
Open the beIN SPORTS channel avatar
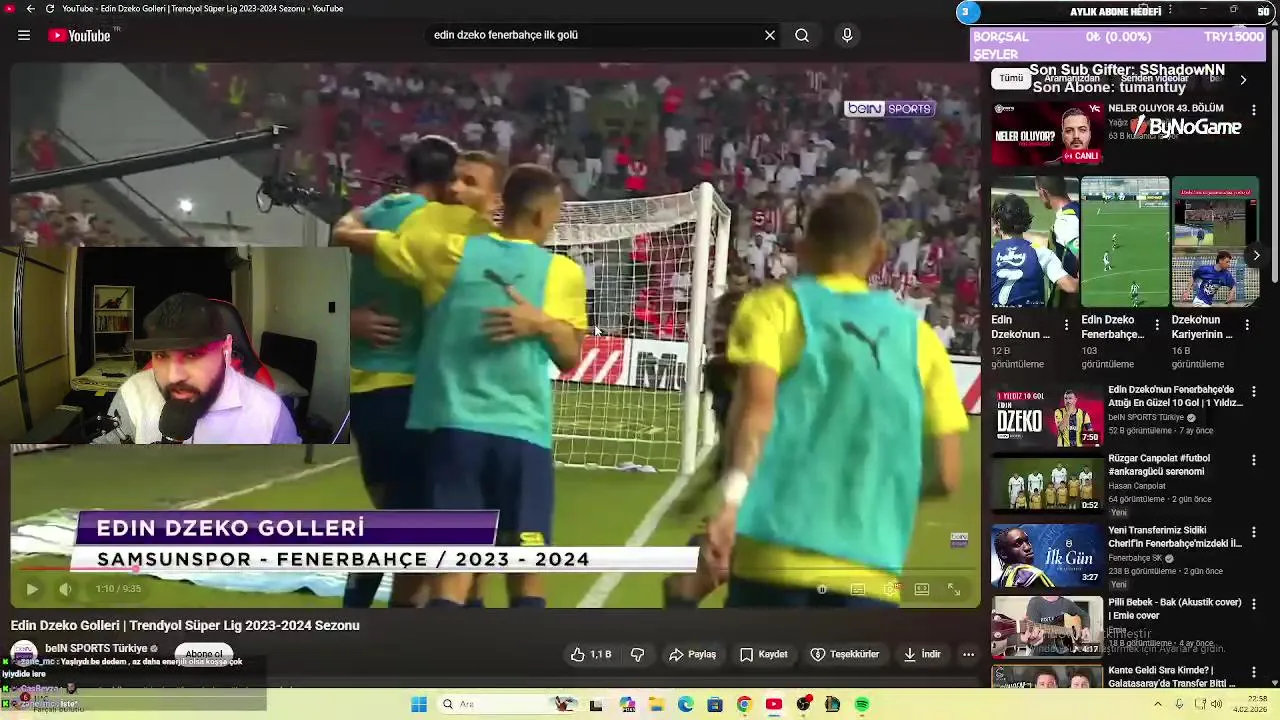coord(23,654)
